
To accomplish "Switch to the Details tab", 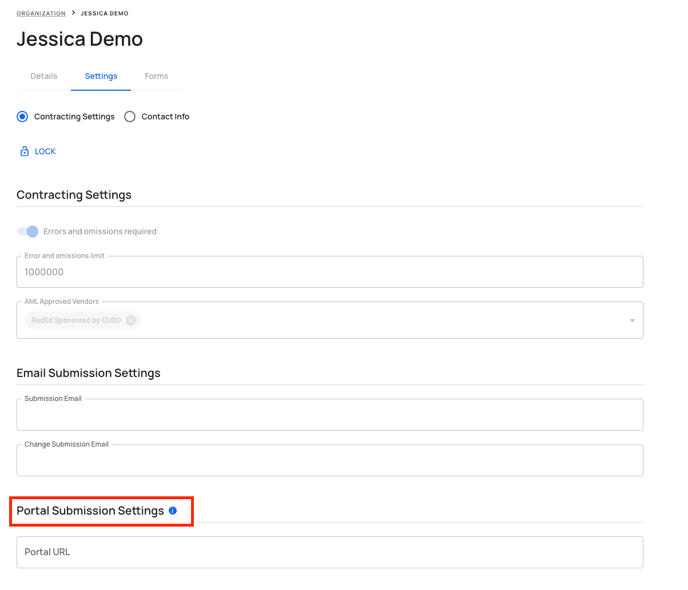I will point(44,76).
